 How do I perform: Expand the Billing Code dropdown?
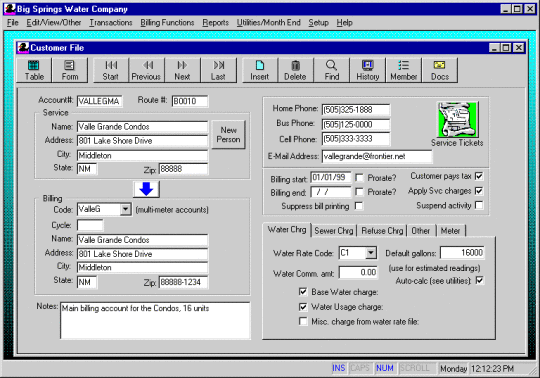[126, 209]
